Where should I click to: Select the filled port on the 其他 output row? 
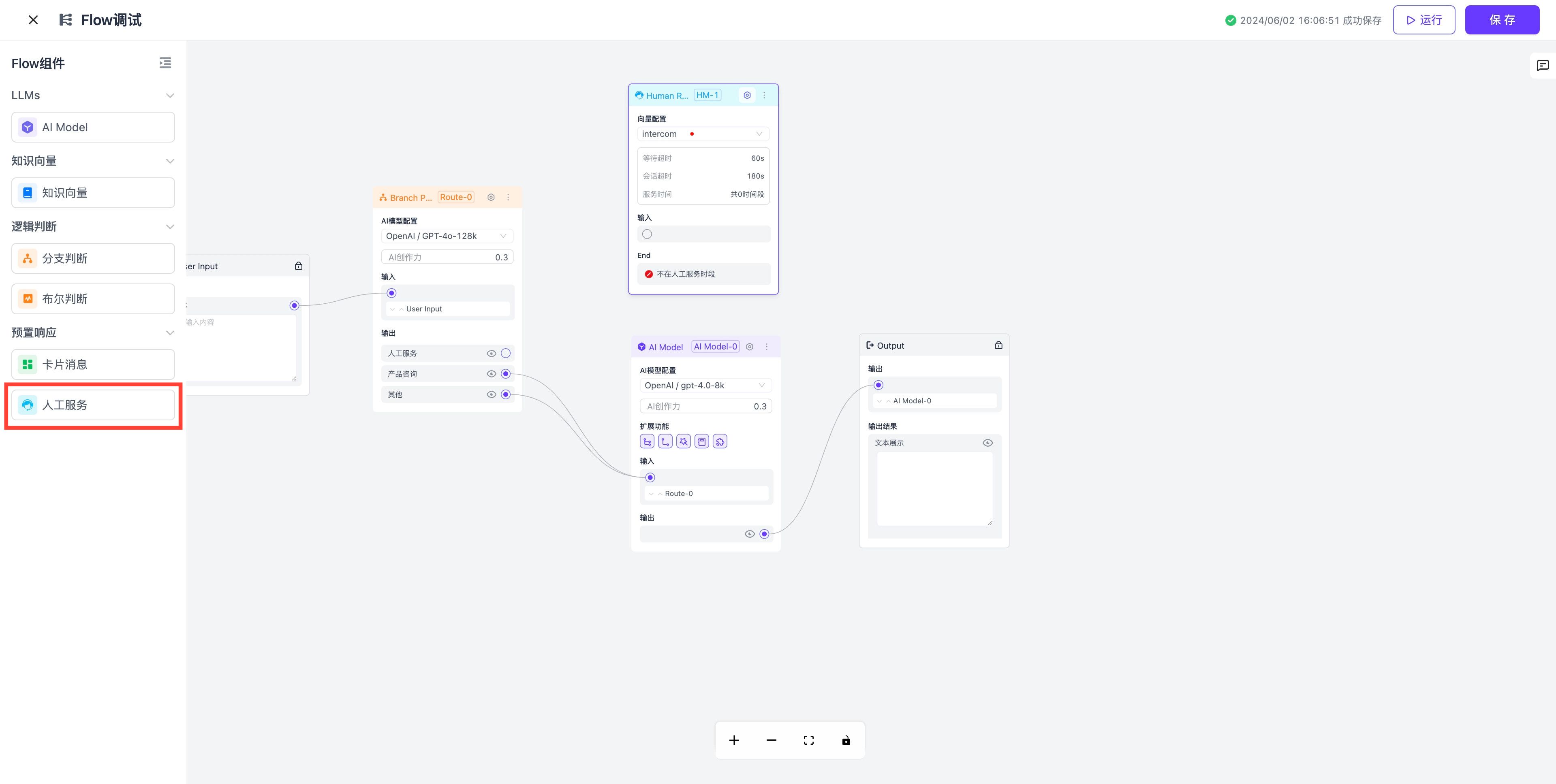tap(506, 395)
